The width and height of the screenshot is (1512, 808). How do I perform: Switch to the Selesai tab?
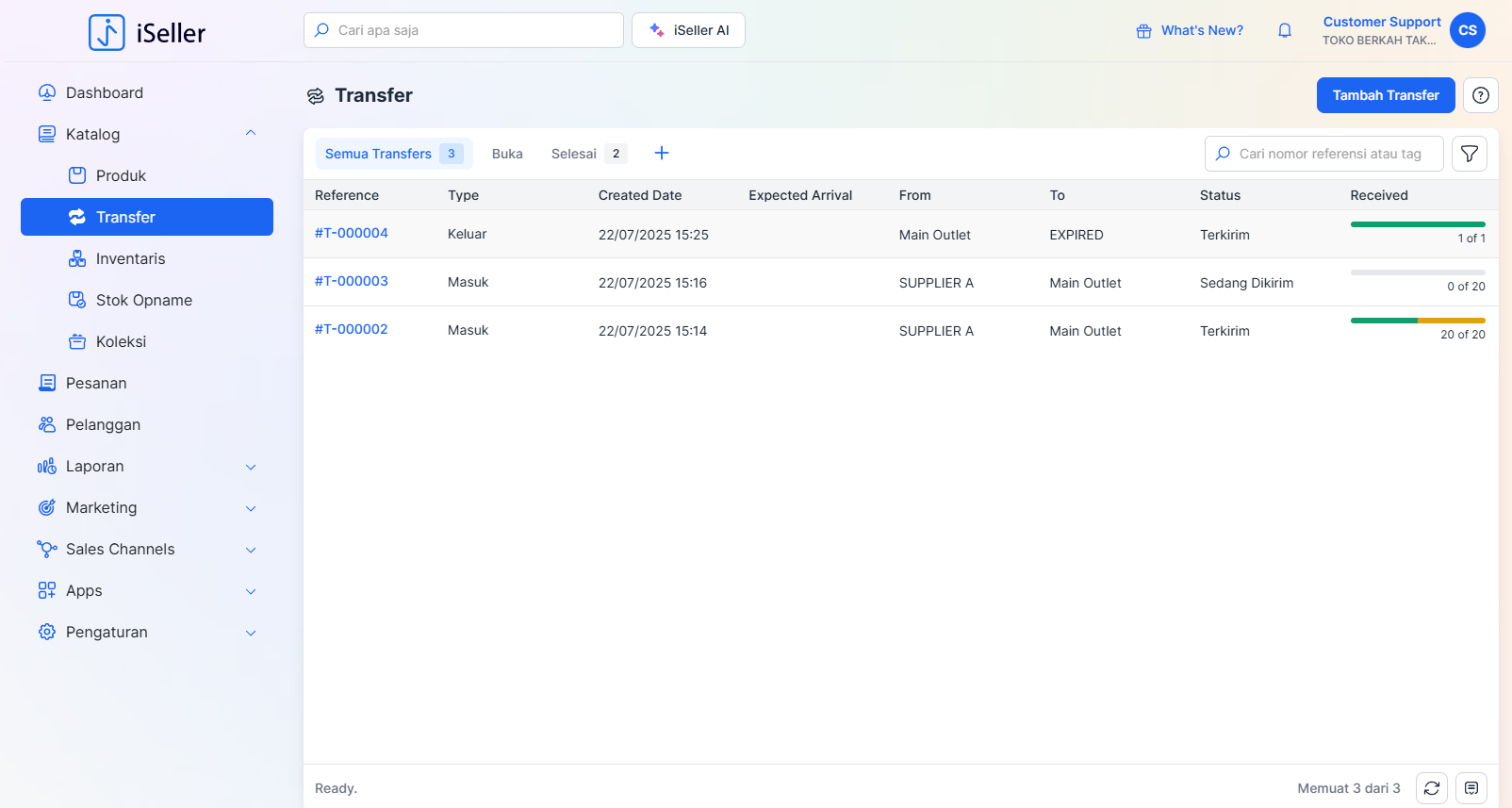pyautogui.click(x=574, y=154)
